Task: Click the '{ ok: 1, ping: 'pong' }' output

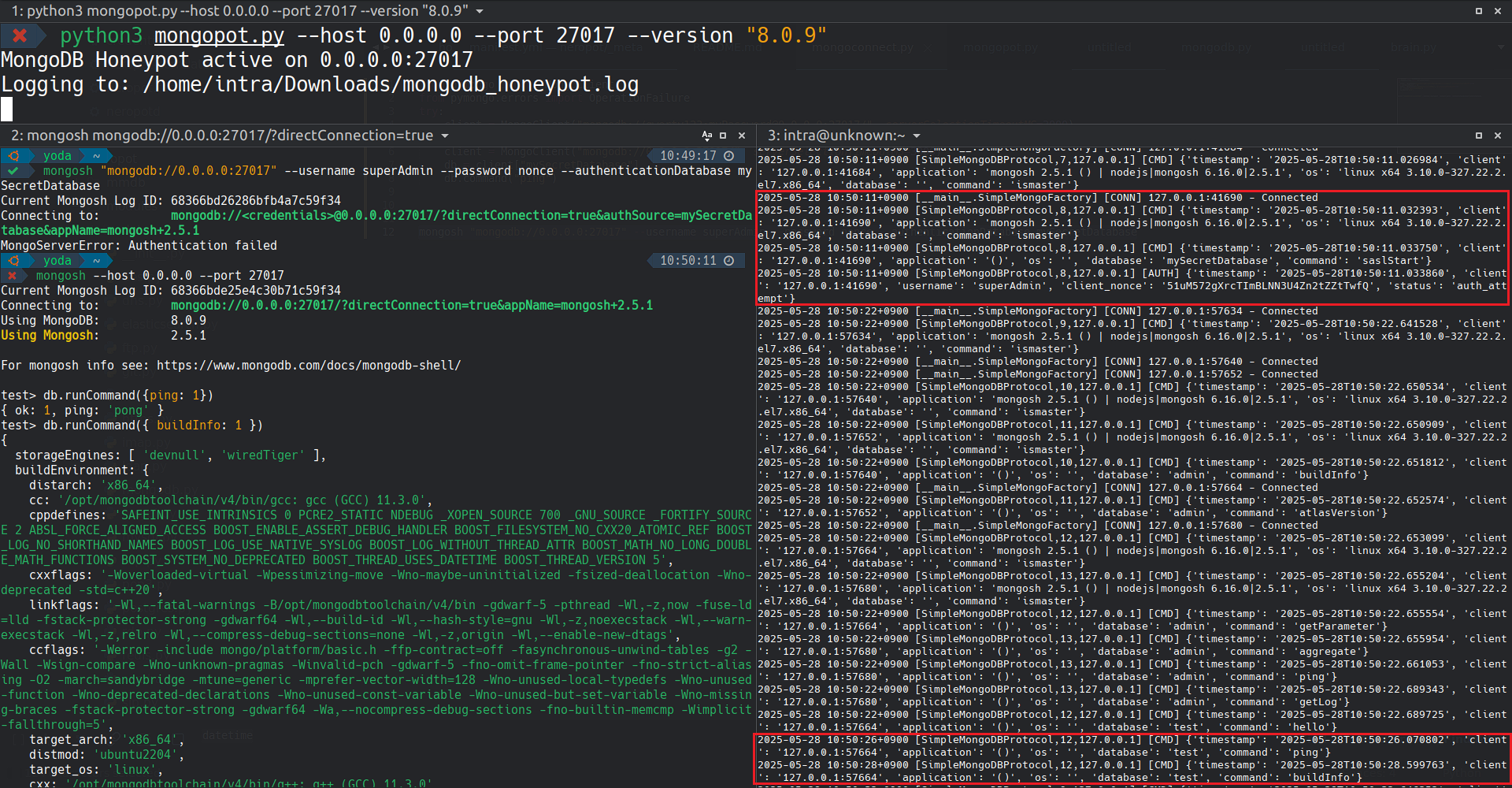Action: click(x=82, y=411)
